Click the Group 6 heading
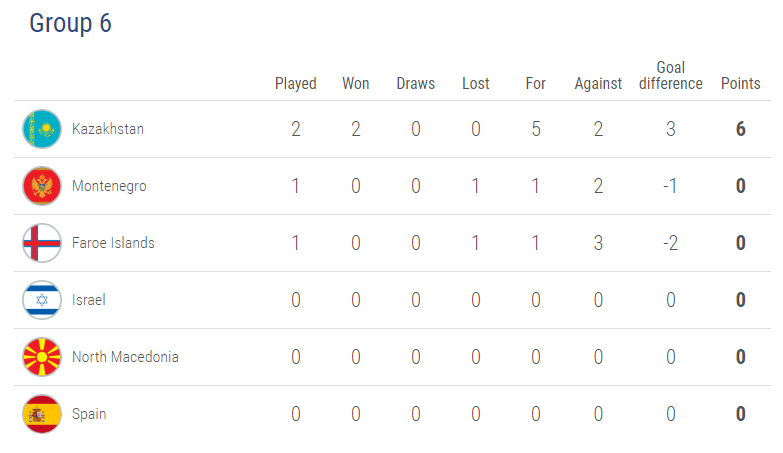 click(x=70, y=23)
